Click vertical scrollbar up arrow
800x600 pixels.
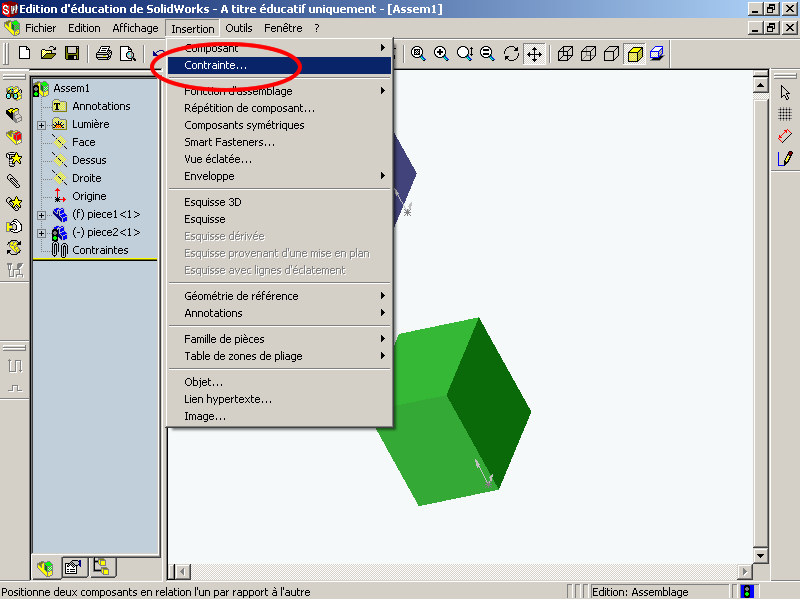point(761,85)
